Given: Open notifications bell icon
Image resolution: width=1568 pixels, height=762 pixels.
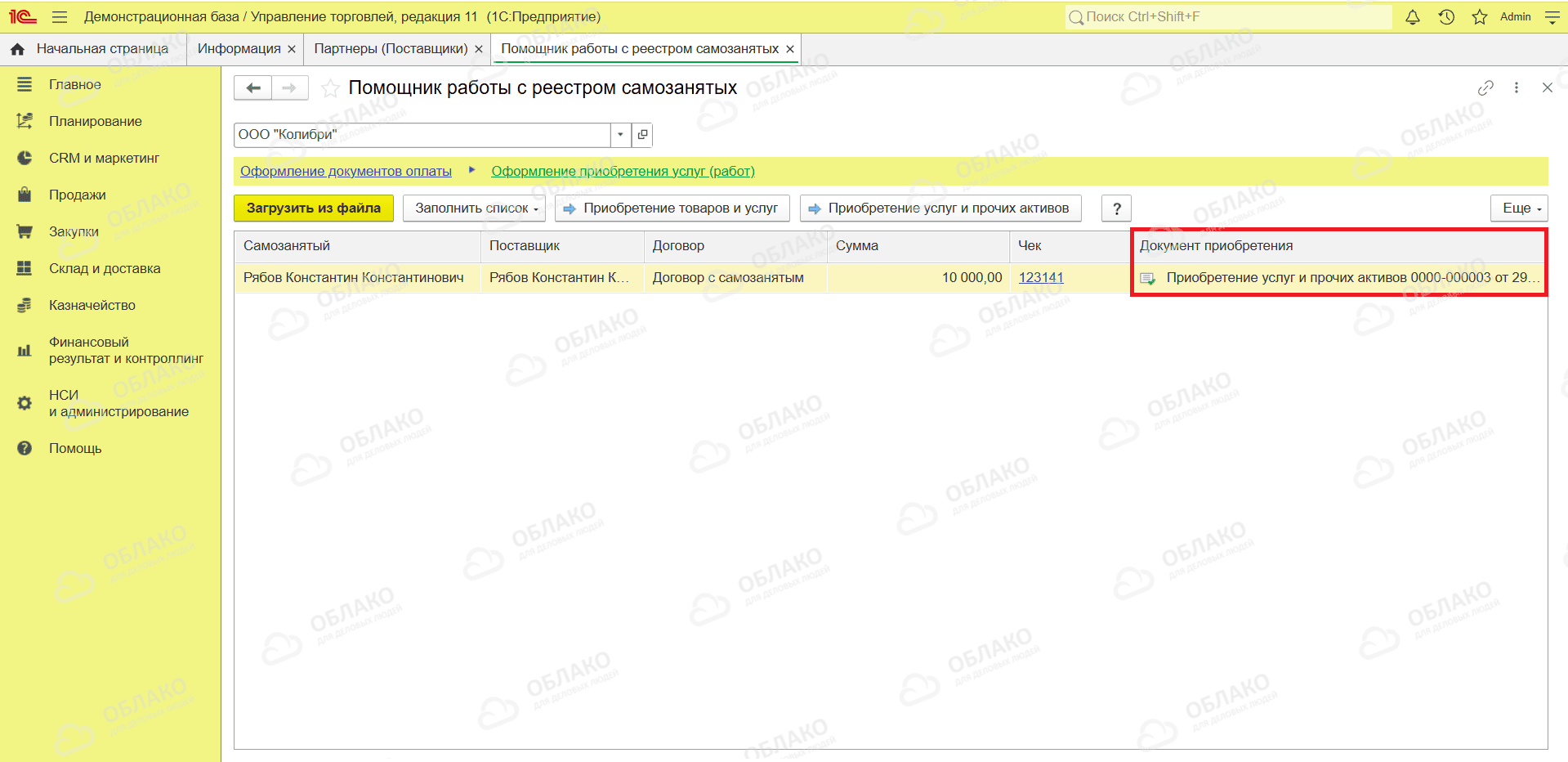Looking at the screenshot, I should (x=1413, y=16).
